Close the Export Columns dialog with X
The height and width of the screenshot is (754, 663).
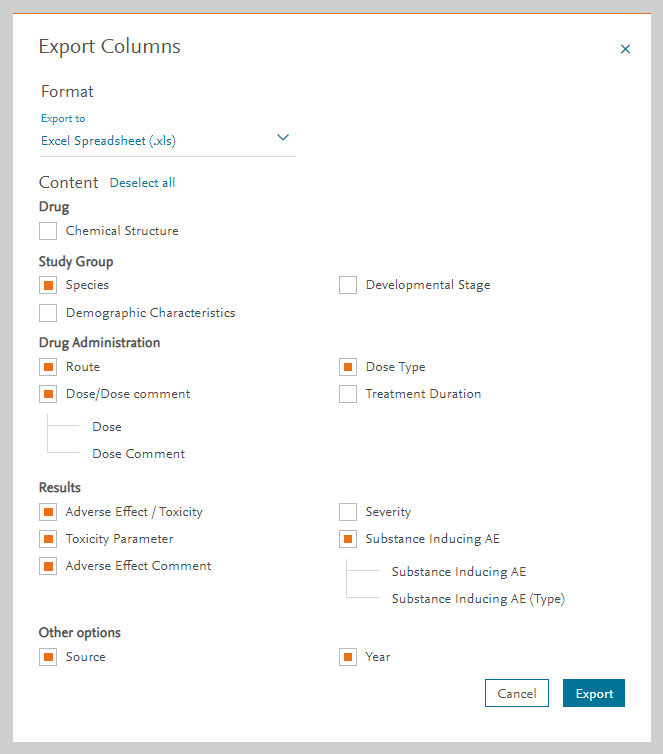(625, 49)
